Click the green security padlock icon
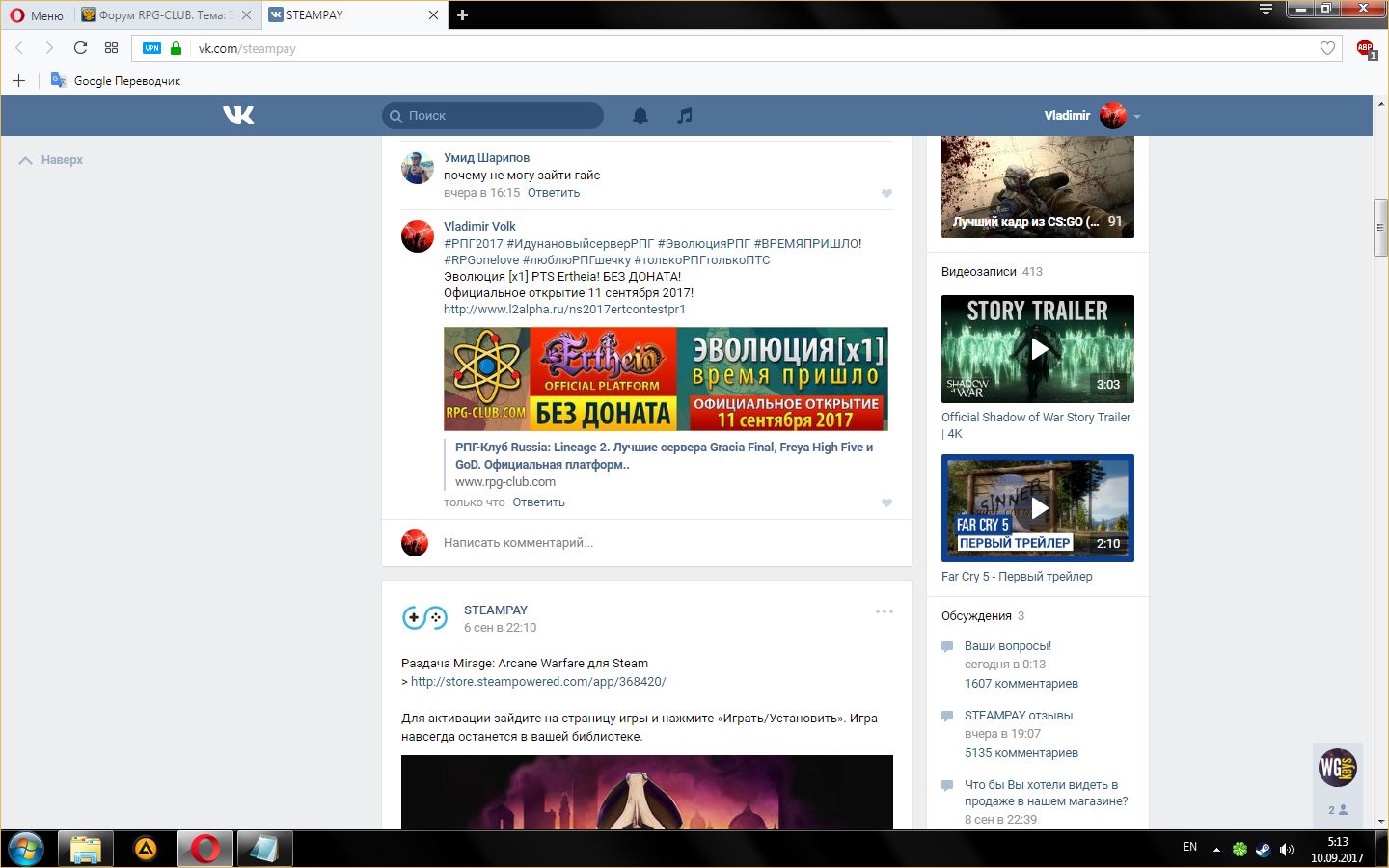1389x868 pixels. tap(176, 48)
